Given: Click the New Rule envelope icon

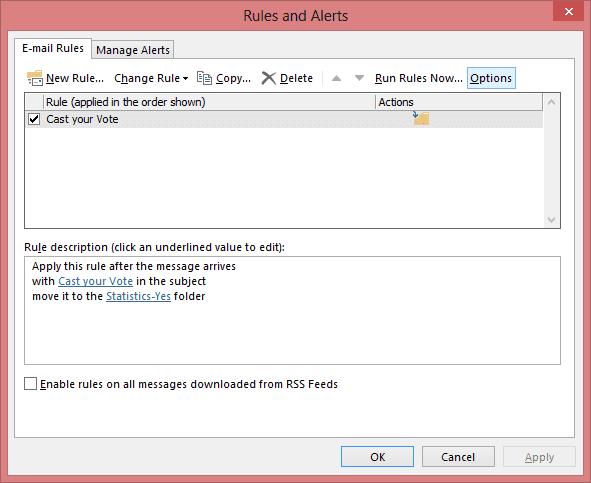Looking at the screenshot, I should [x=35, y=78].
